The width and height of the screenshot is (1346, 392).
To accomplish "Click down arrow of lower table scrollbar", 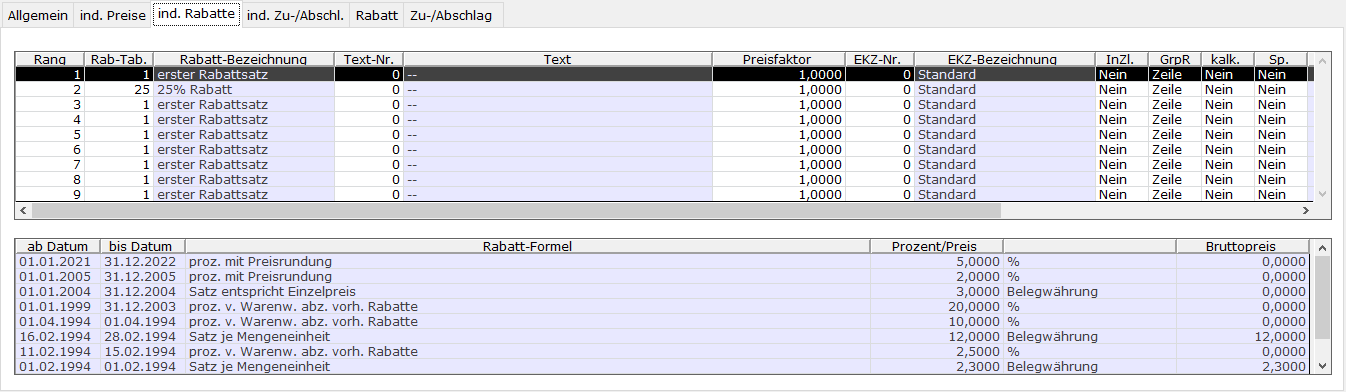I will click(x=1323, y=365).
